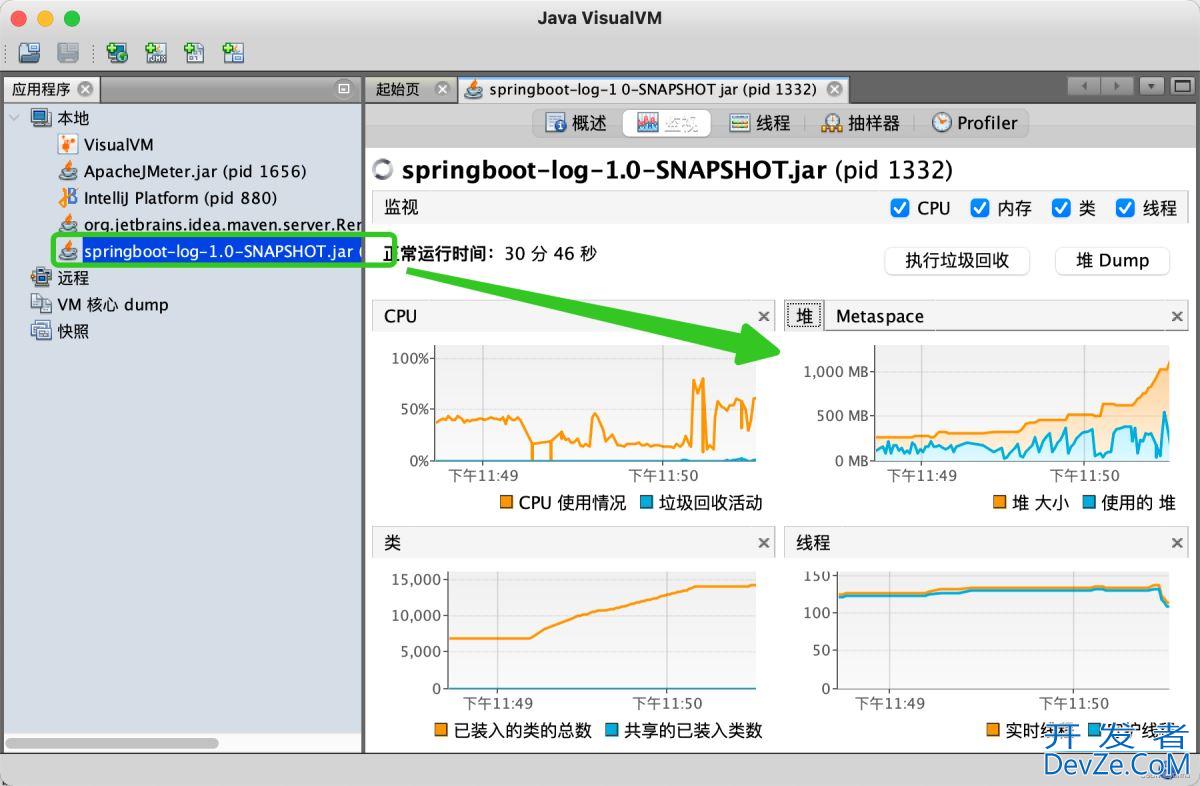Screen dimensions: 1200x786
Task: Click the 已装入的类的总数 legend swatch
Action: (441, 730)
